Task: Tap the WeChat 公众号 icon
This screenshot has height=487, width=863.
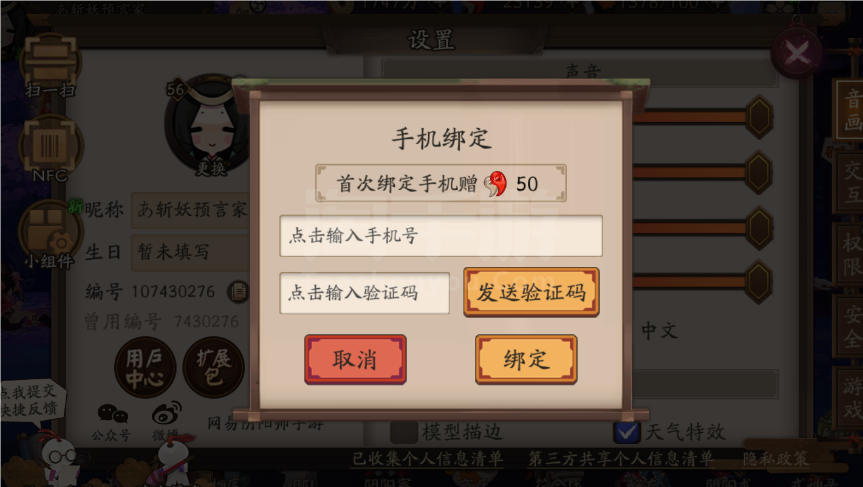Action: pyautogui.click(x=112, y=422)
